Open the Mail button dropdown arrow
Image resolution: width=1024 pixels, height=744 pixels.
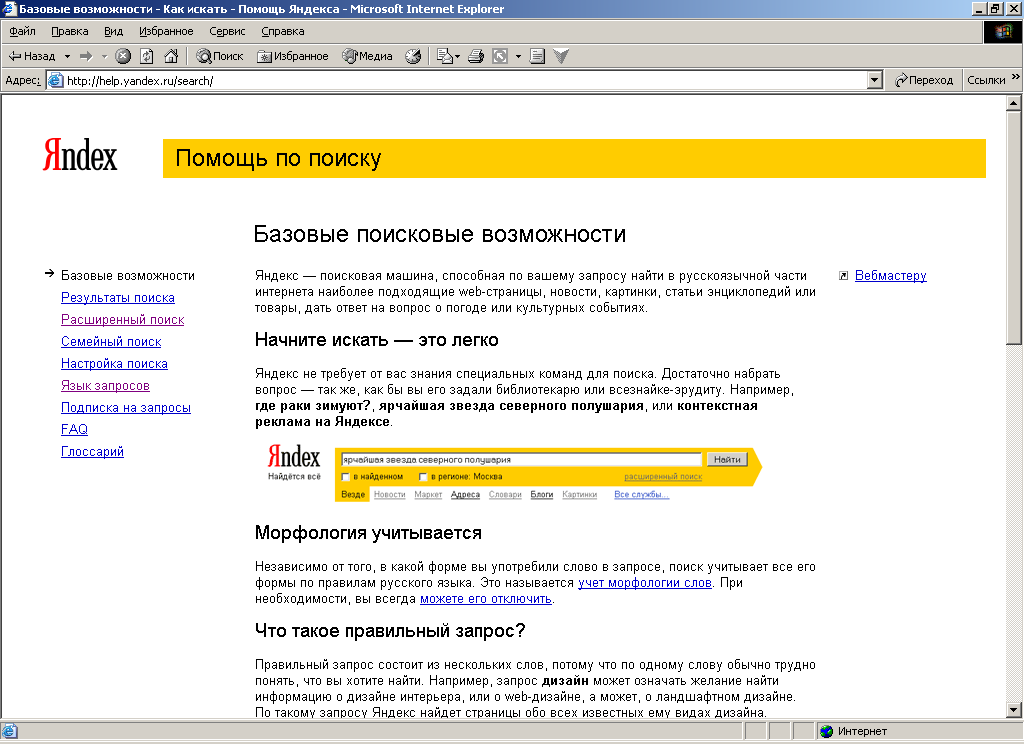click(x=457, y=56)
